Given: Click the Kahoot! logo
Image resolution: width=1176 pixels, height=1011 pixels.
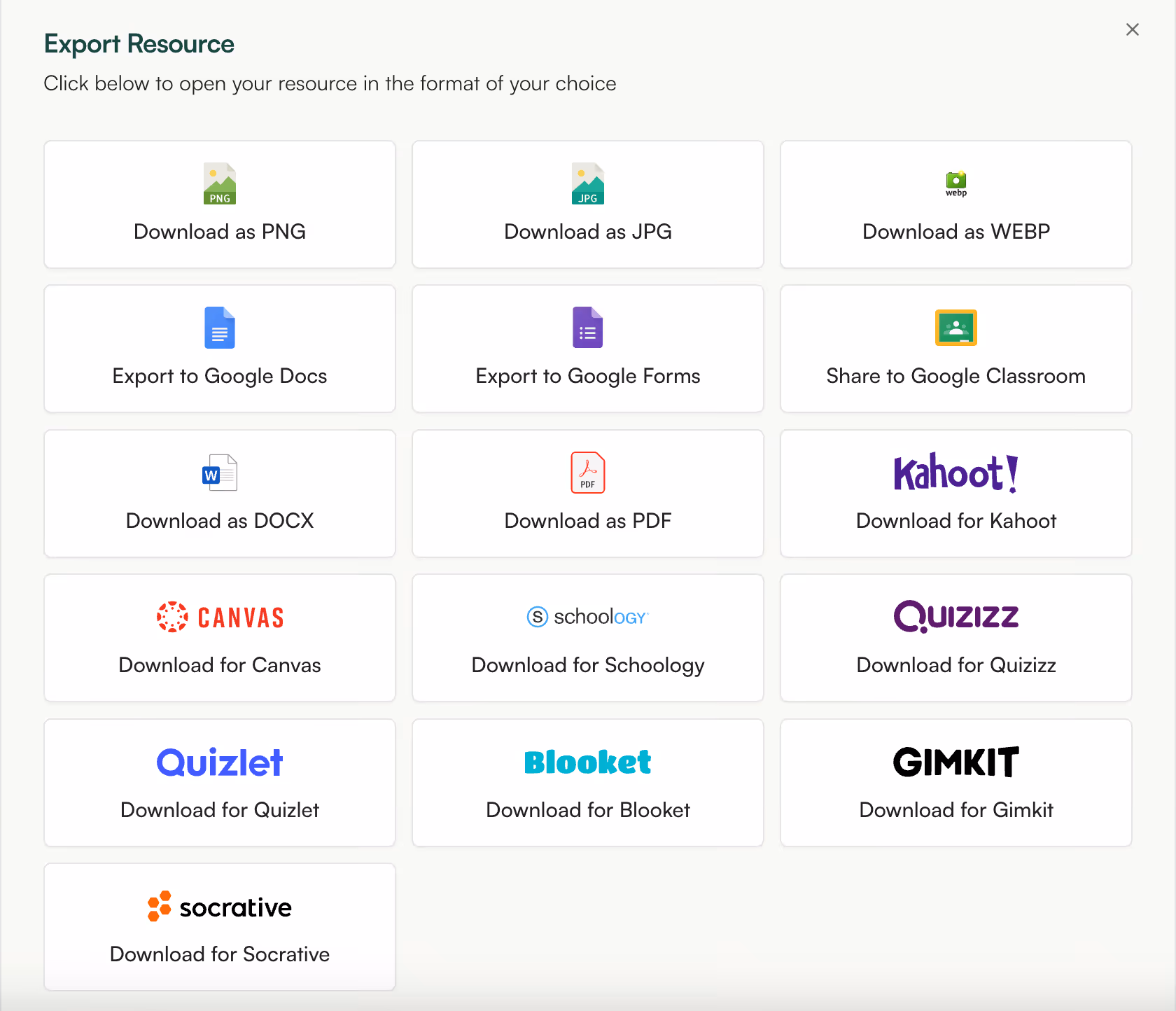Looking at the screenshot, I should pyautogui.click(x=954, y=473).
